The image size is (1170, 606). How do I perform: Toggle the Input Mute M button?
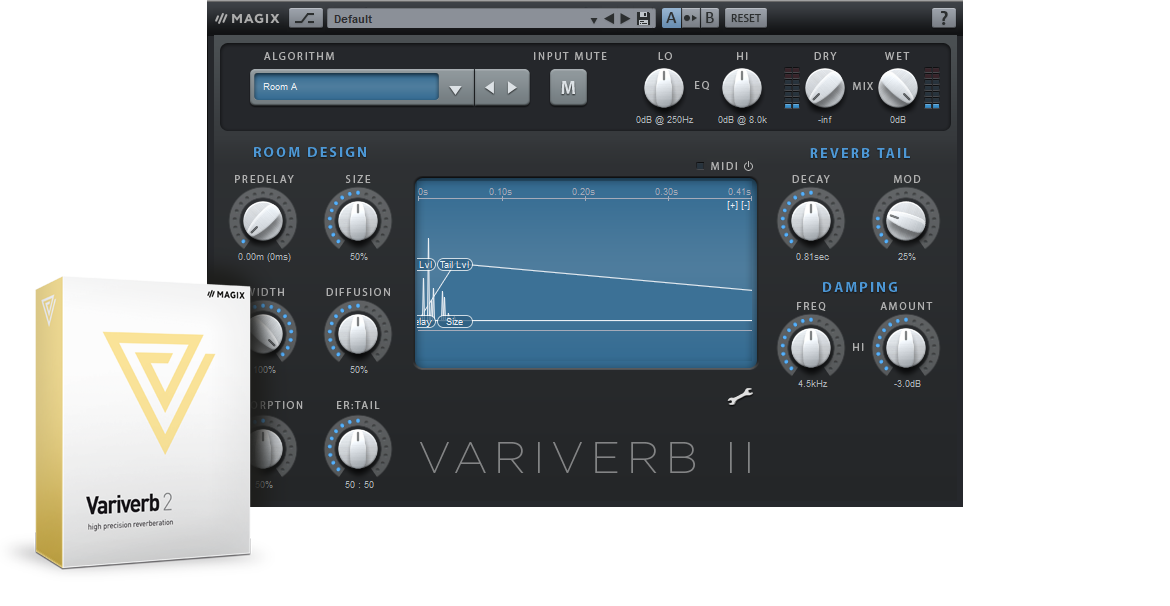[x=568, y=88]
